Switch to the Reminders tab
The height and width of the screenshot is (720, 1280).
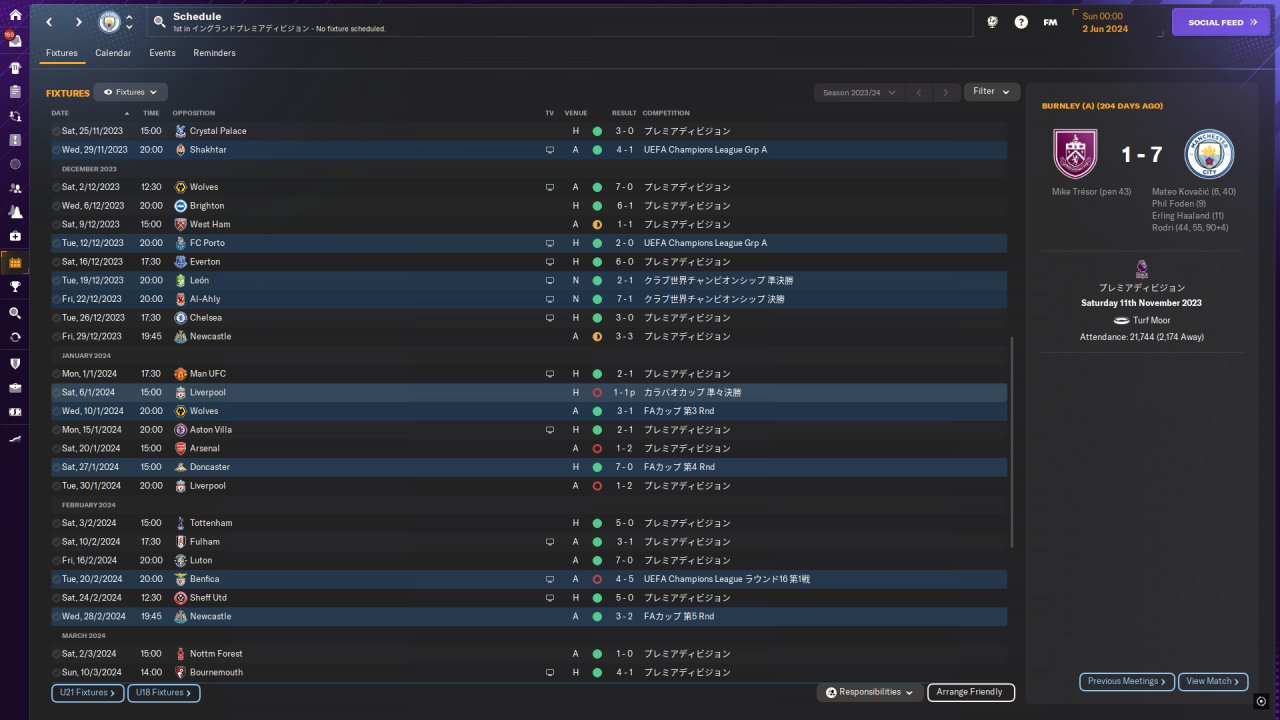click(215, 53)
